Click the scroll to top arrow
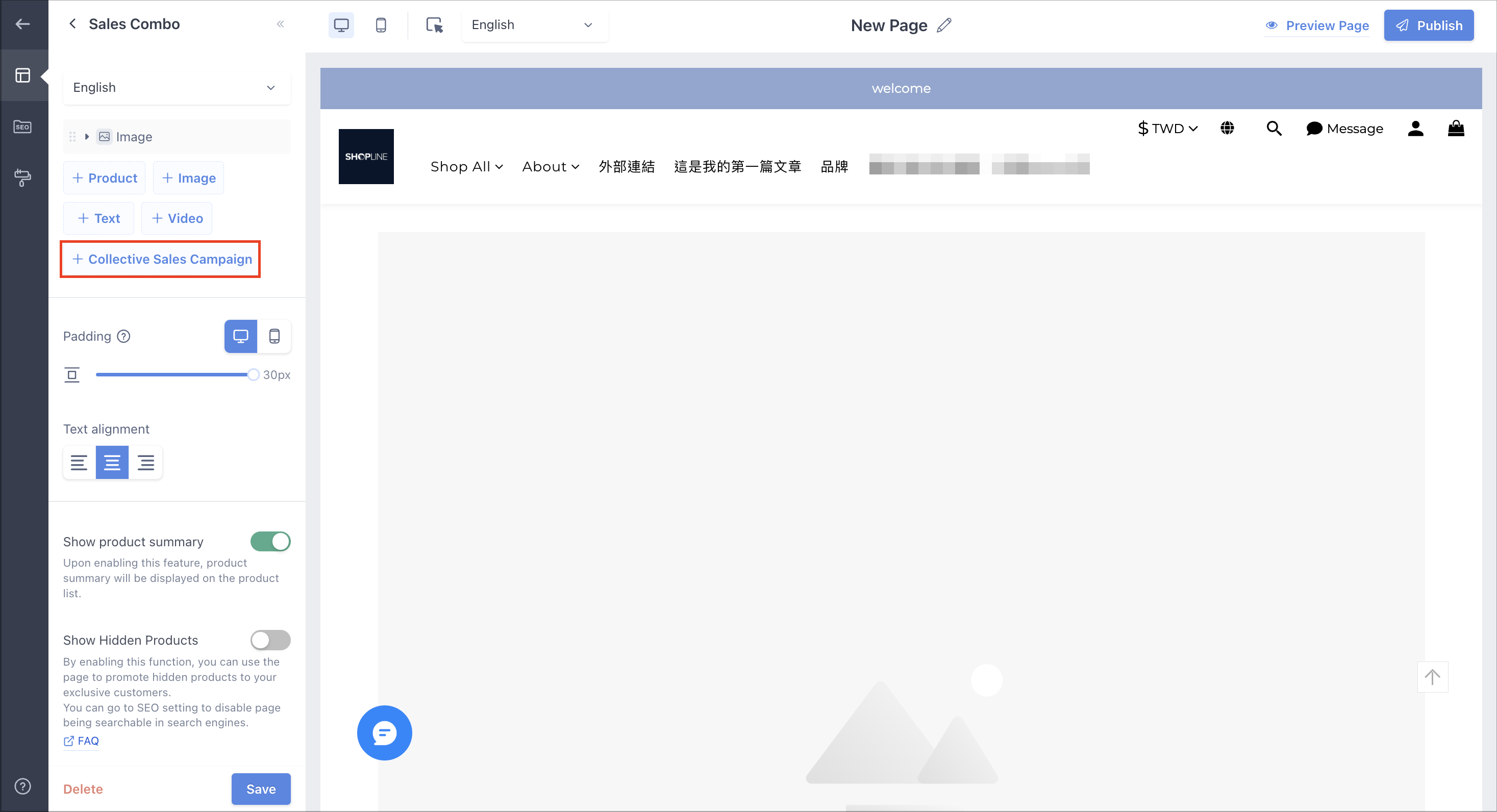This screenshot has width=1497, height=812. (x=1433, y=677)
